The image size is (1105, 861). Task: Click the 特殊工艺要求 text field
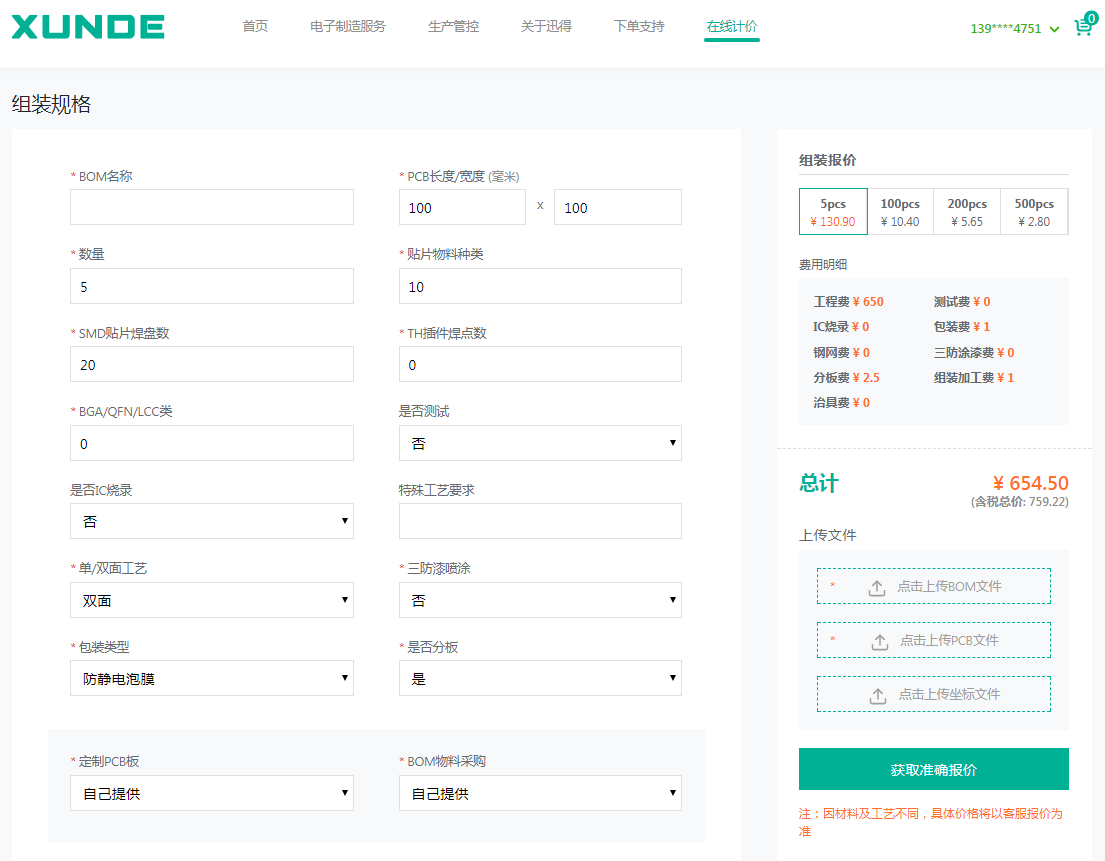coord(540,521)
